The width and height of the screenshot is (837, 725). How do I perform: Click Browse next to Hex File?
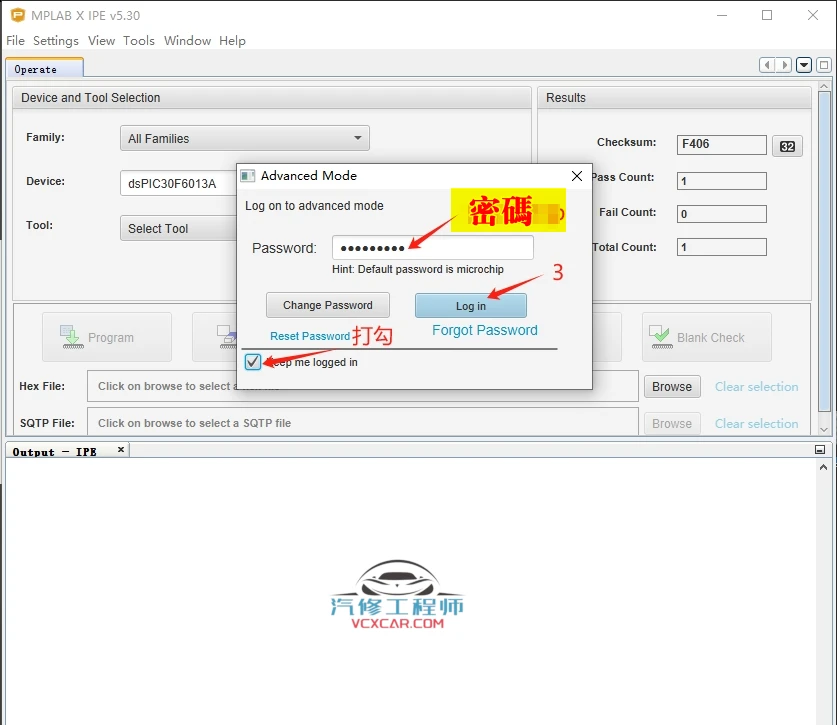[x=671, y=386]
